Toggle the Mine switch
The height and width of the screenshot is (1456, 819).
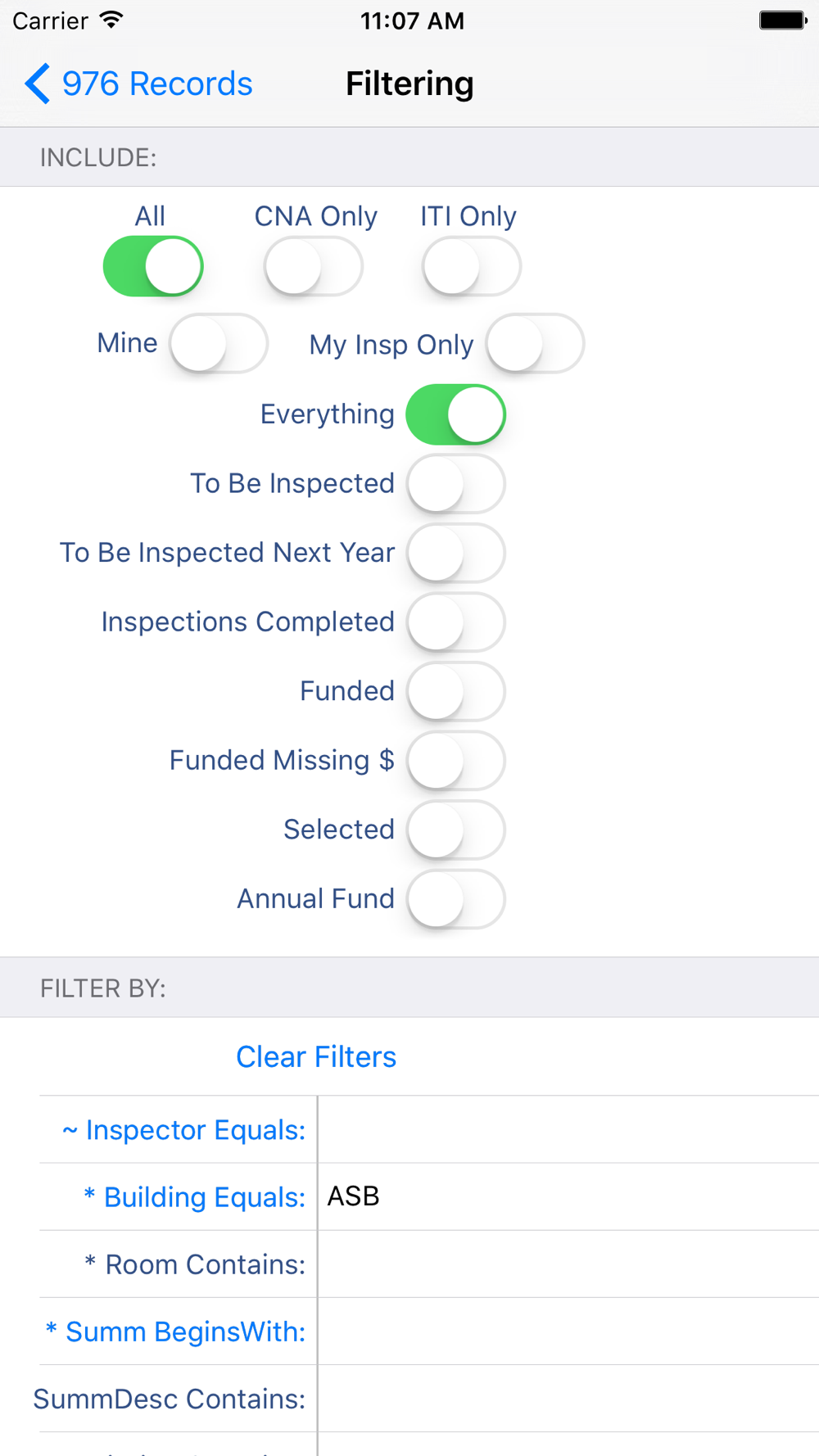point(219,343)
